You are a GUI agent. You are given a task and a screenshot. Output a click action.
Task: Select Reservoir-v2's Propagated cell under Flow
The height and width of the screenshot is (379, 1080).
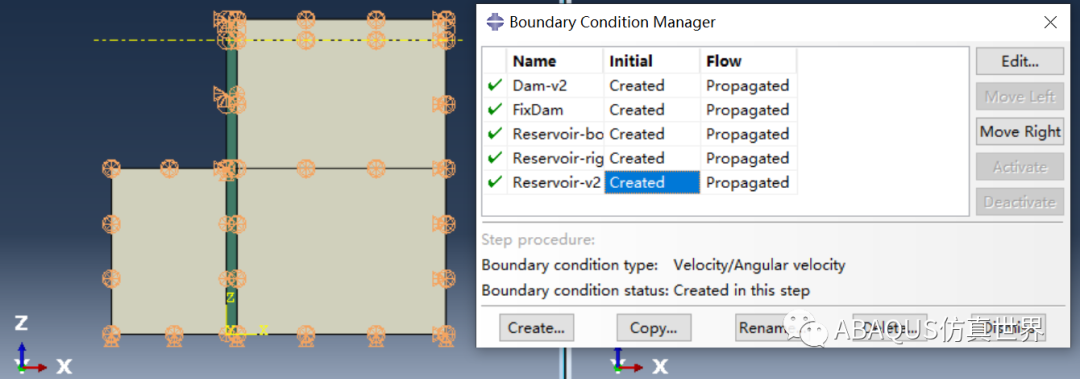pyautogui.click(x=749, y=183)
